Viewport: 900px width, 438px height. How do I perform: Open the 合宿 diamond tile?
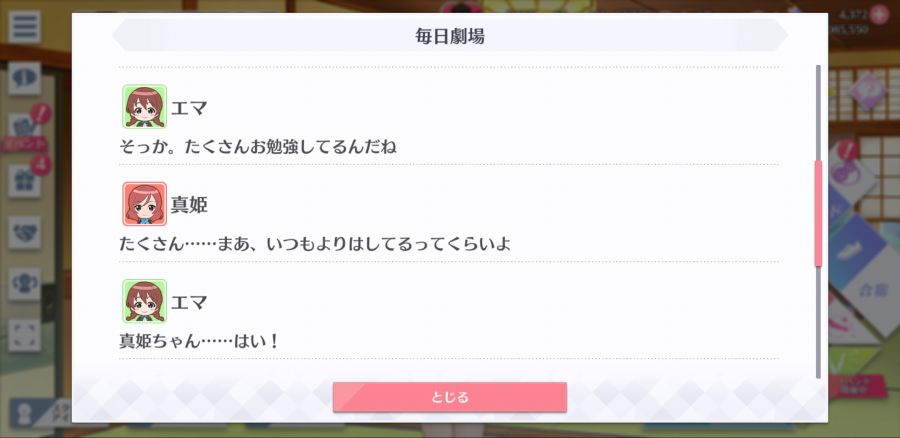[874, 290]
